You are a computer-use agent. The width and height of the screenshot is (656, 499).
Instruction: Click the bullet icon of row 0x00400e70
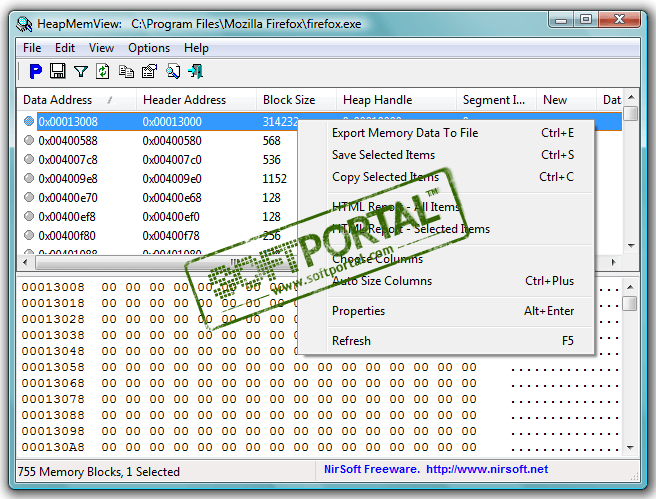pyautogui.click(x=29, y=197)
